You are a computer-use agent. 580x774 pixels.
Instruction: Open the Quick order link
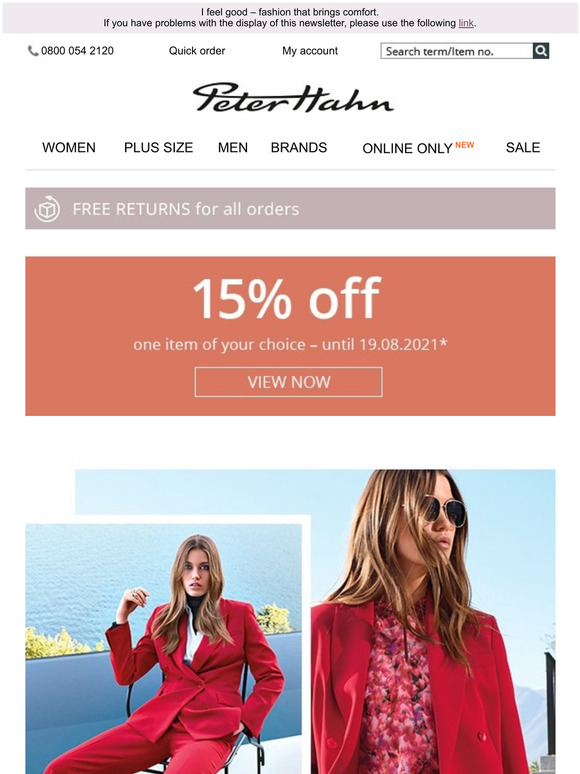[197, 51]
